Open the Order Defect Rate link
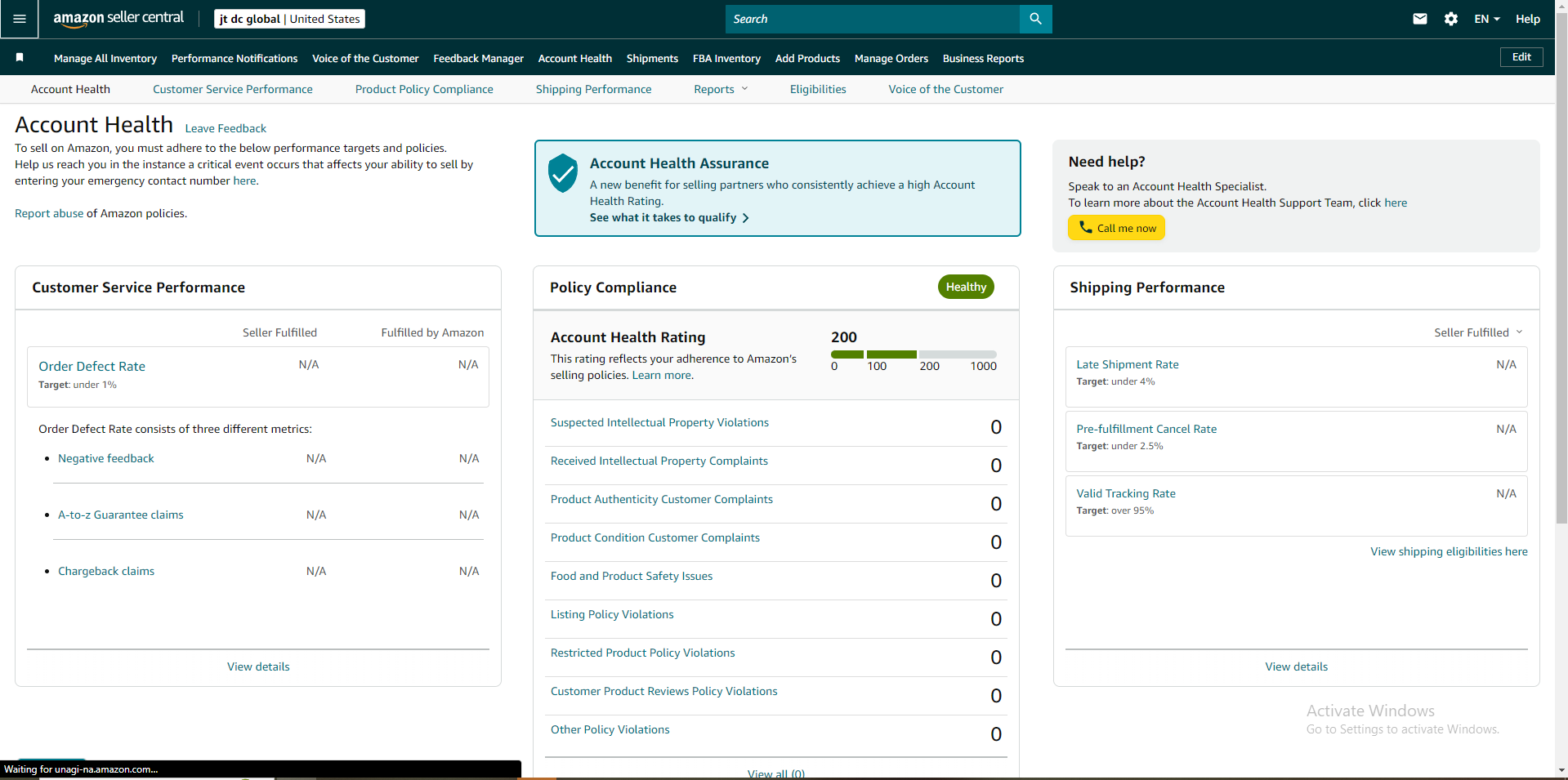Image resolution: width=1568 pixels, height=780 pixels. (x=92, y=366)
